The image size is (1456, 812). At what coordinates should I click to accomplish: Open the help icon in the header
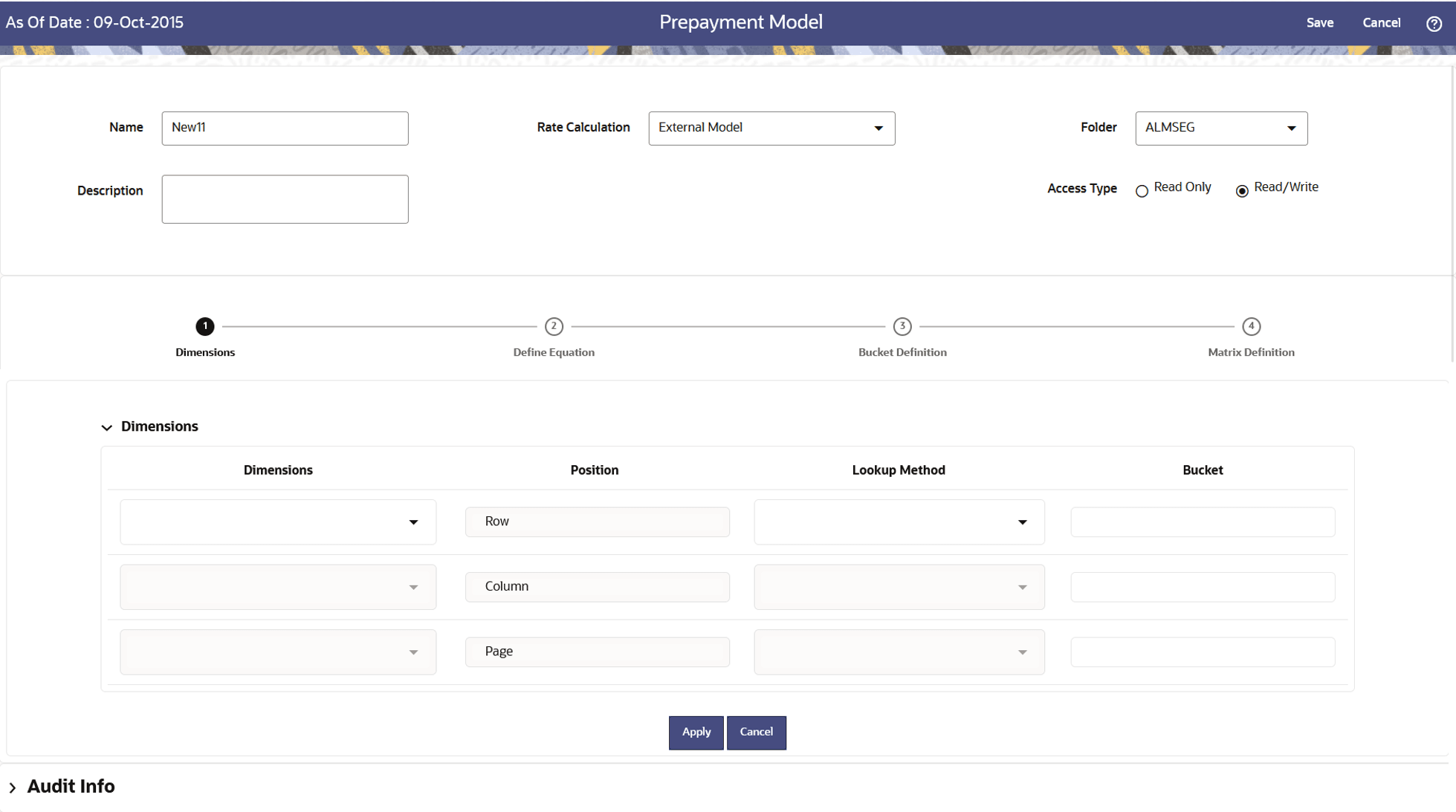click(1434, 23)
